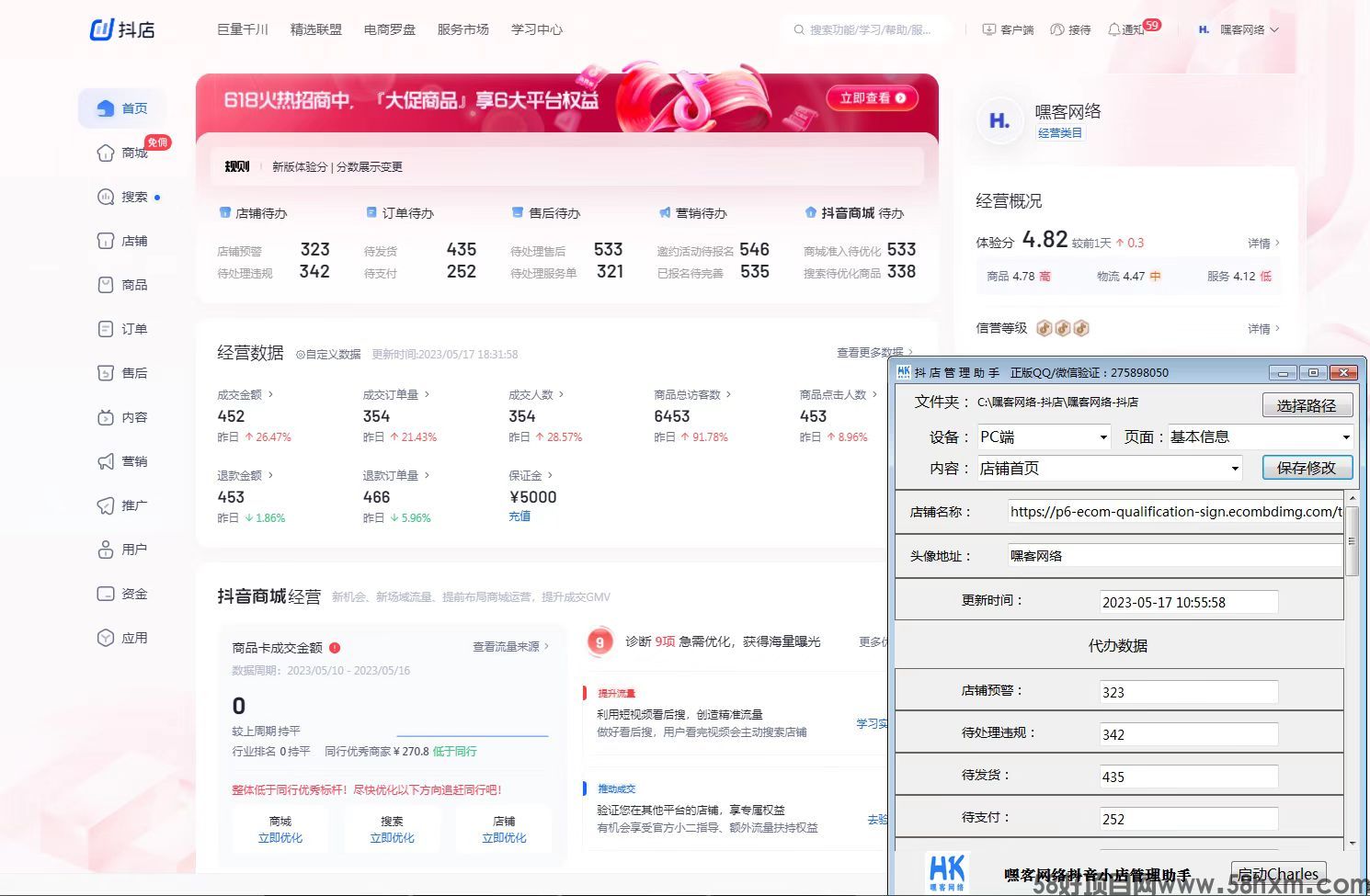Open the 设备 PC端 dropdown
Image resolution: width=1370 pixels, height=896 pixels.
tap(1044, 437)
